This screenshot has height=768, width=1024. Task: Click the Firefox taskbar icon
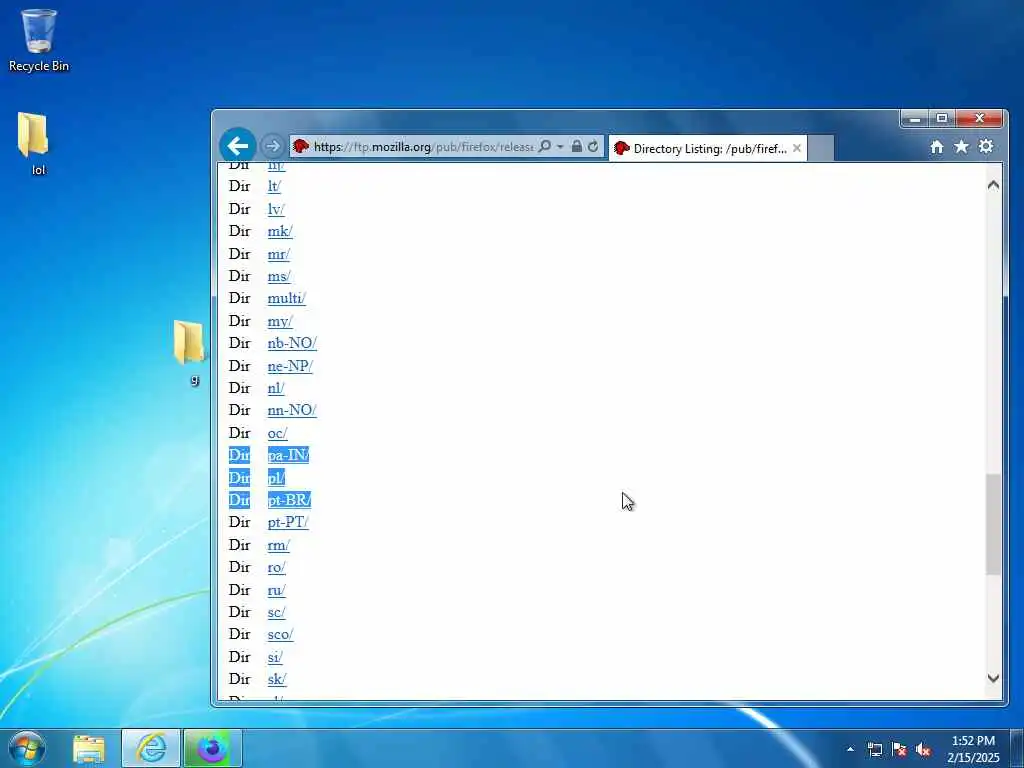point(212,748)
